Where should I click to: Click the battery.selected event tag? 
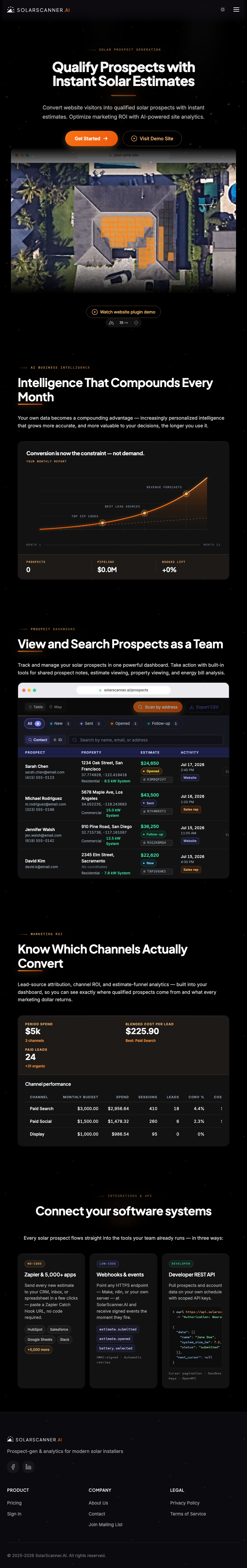[116, 1348]
